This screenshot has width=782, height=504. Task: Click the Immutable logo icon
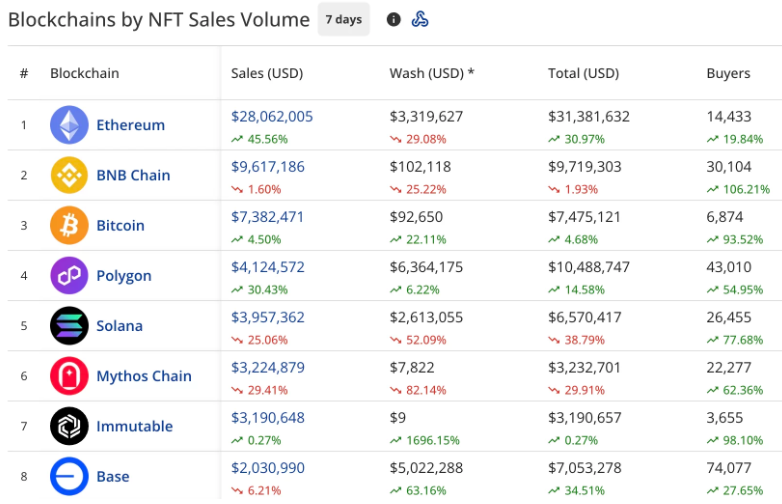point(69,426)
